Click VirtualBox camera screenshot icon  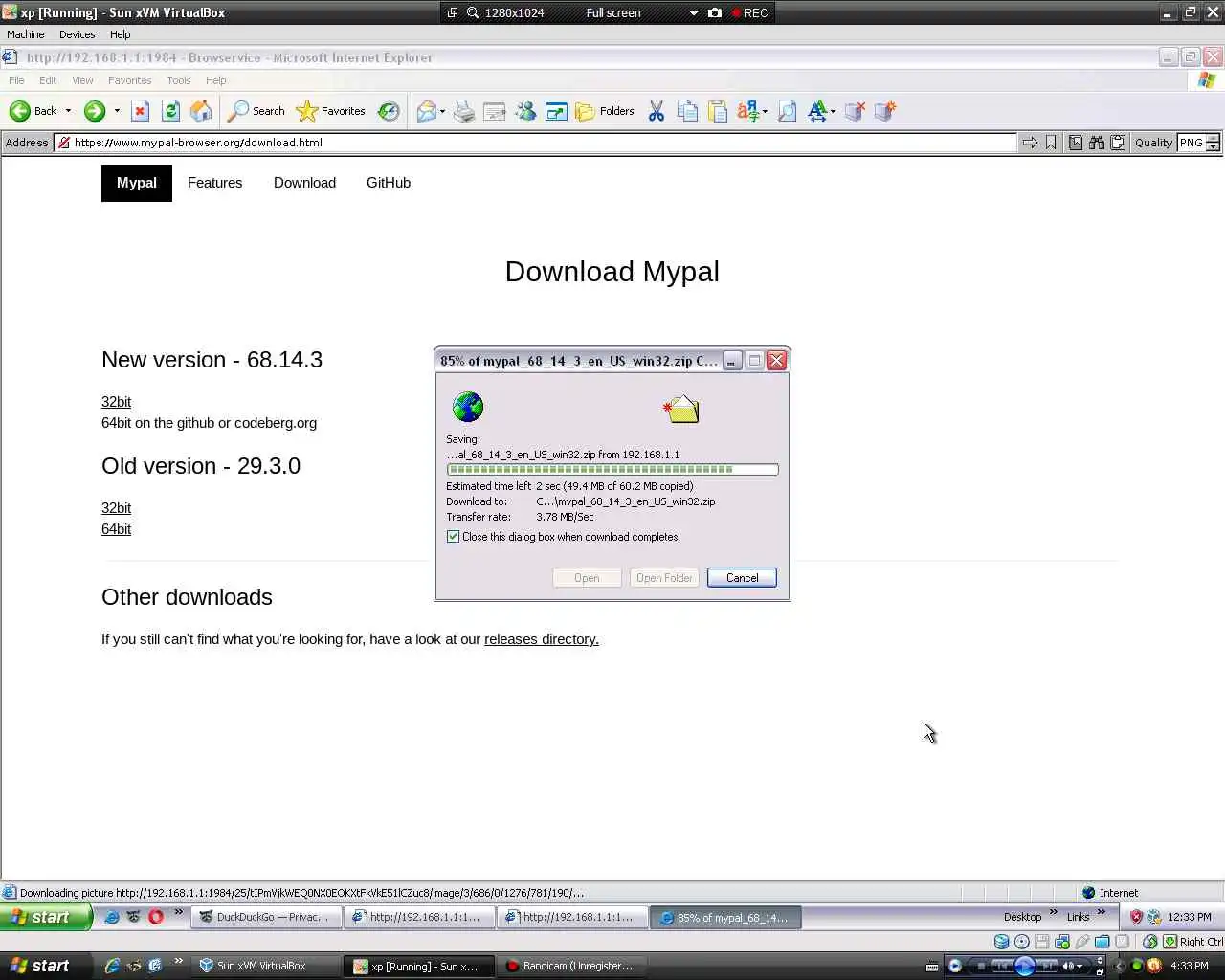pyautogui.click(x=715, y=12)
